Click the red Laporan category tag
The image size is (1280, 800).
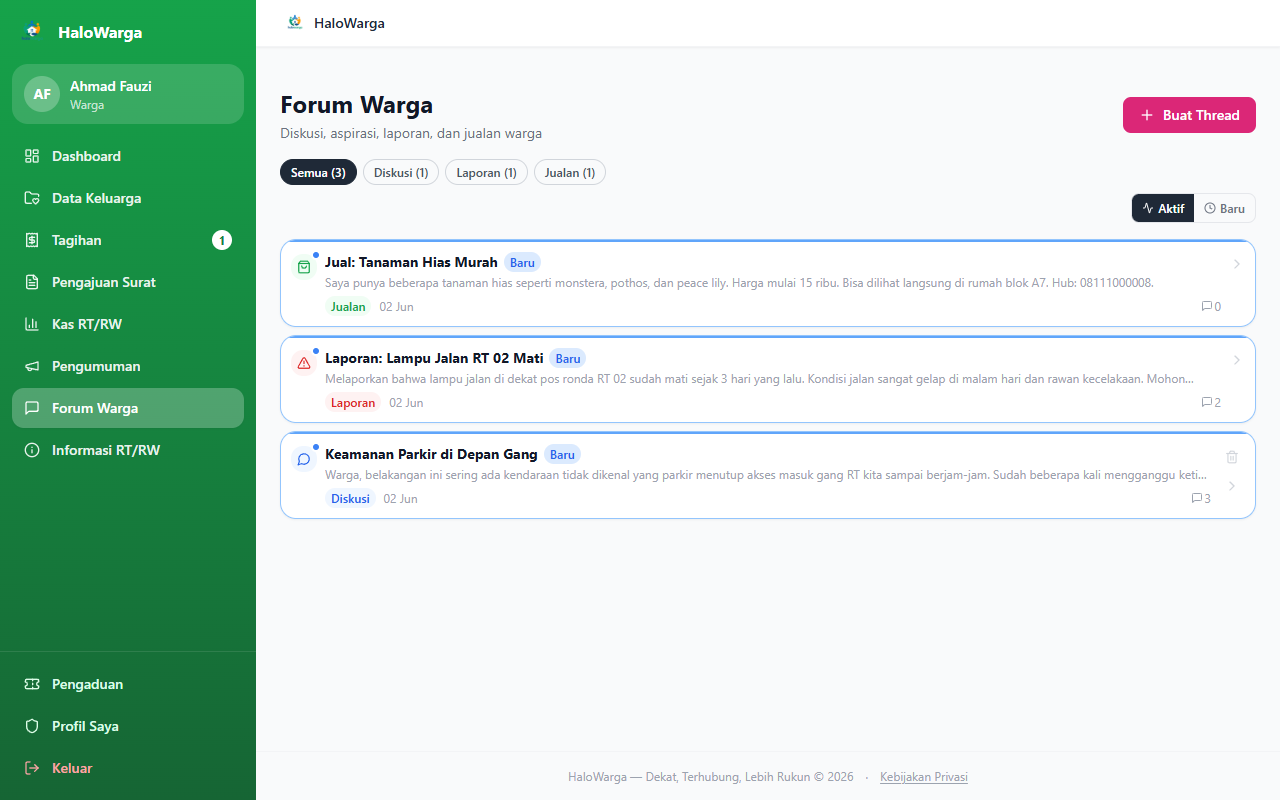coord(353,403)
